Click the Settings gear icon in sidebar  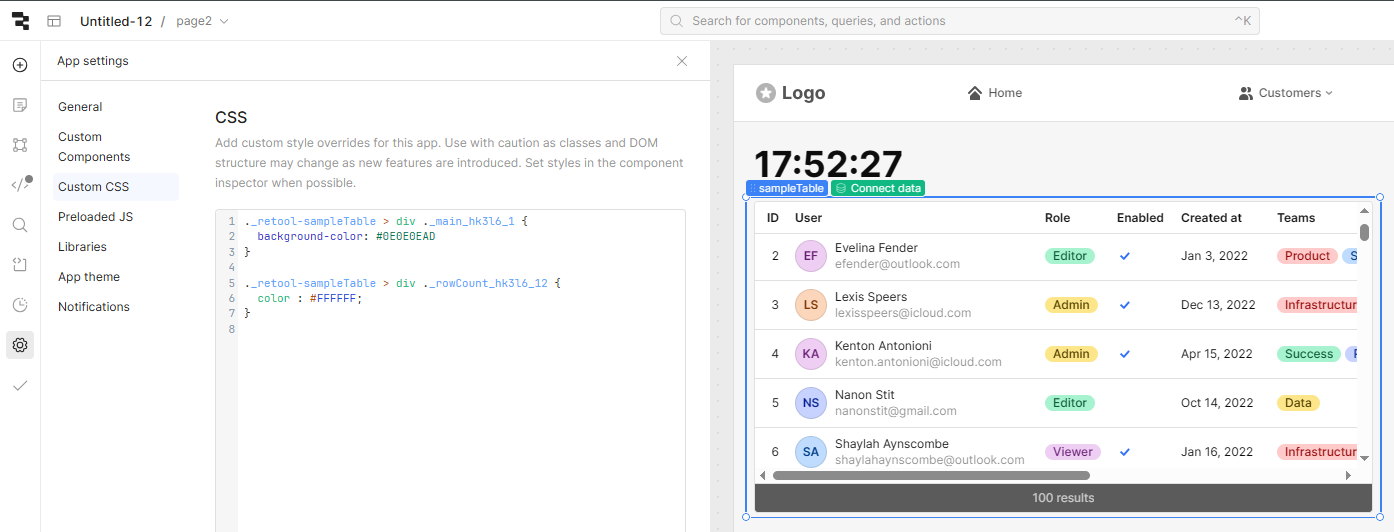coord(20,345)
